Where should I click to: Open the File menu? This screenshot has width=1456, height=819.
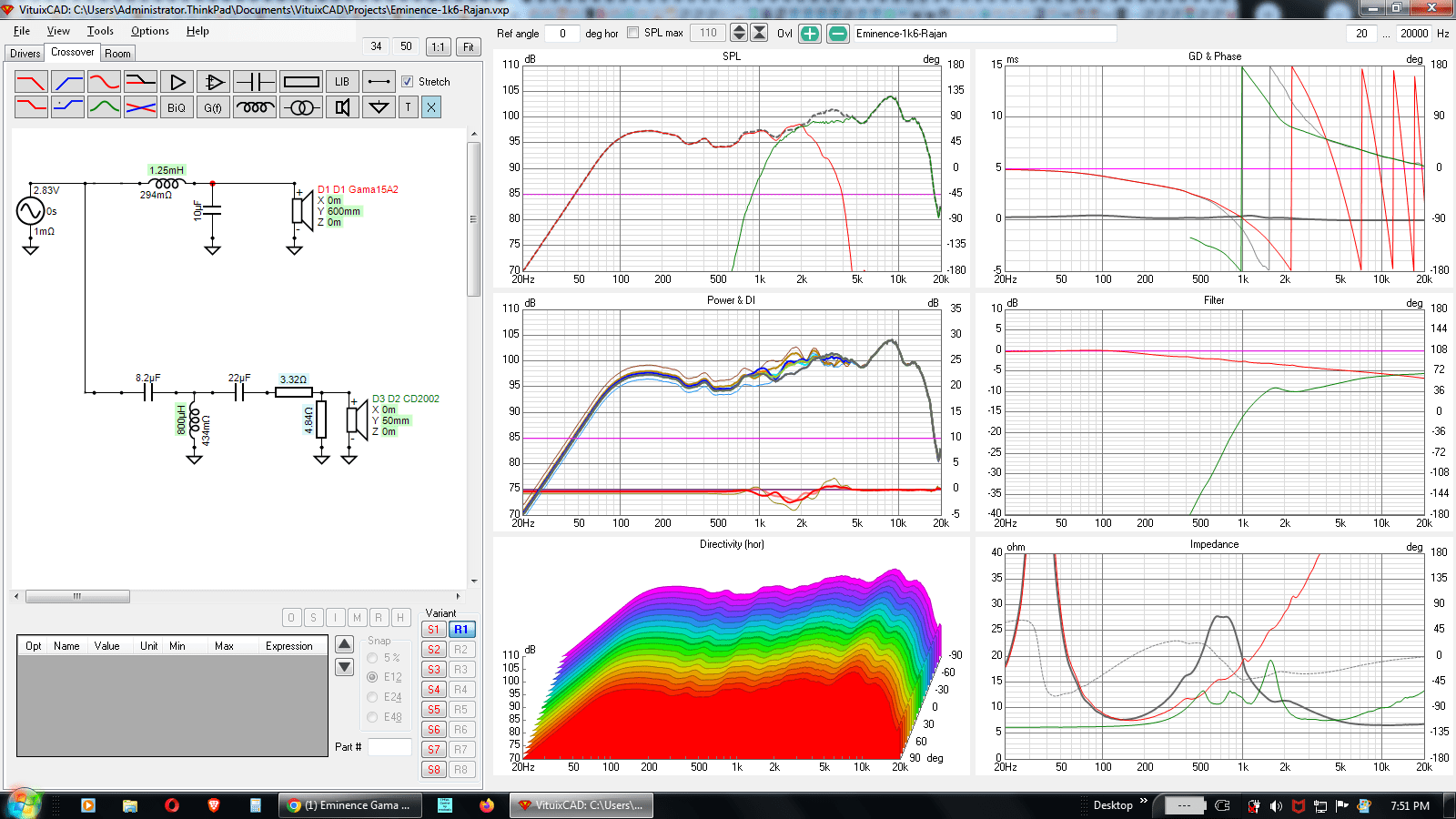click(x=22, y=31)
